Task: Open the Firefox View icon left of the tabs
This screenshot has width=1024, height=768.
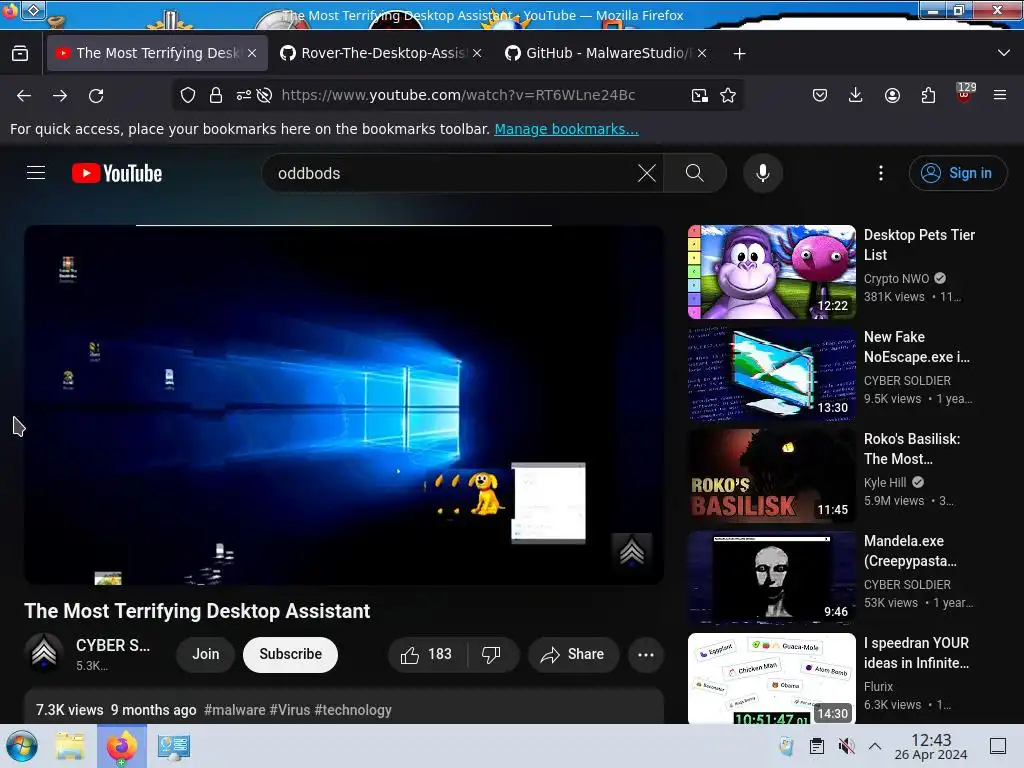Action: (20, 54)
